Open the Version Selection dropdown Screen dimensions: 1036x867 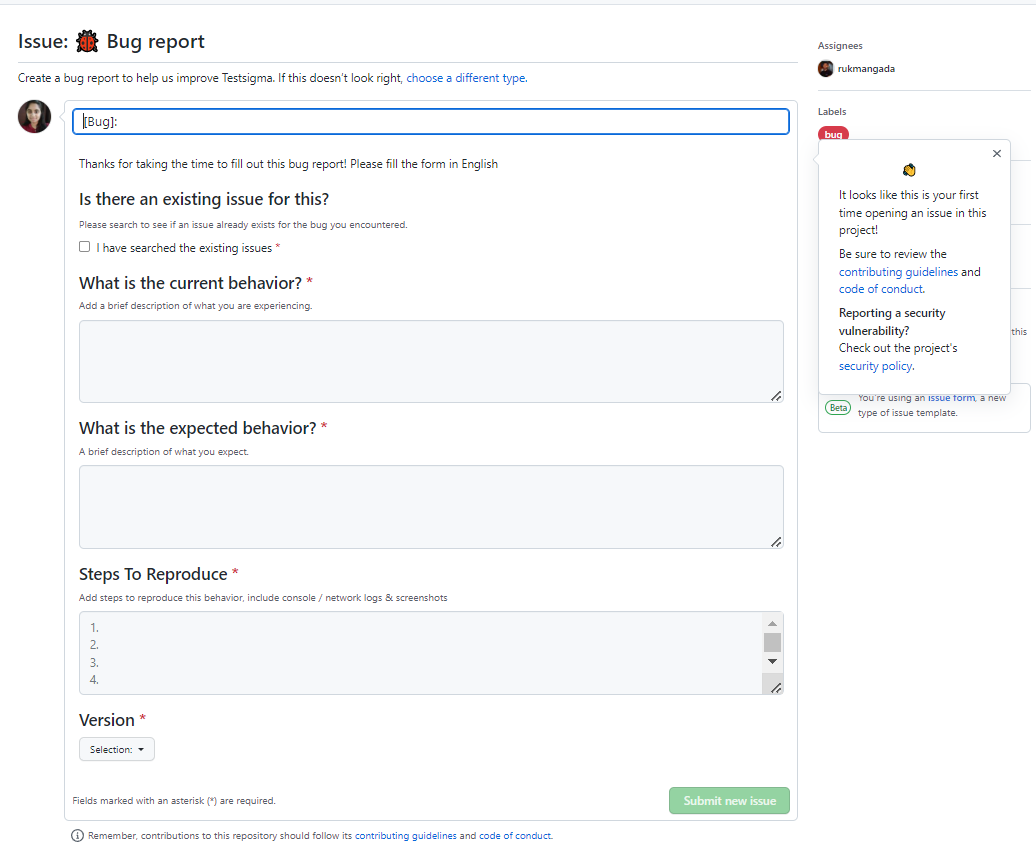tap(116, 748)
